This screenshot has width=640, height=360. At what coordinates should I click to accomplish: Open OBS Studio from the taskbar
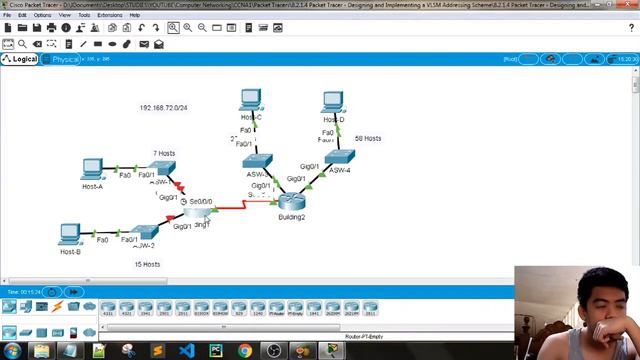tap(274, 351)
